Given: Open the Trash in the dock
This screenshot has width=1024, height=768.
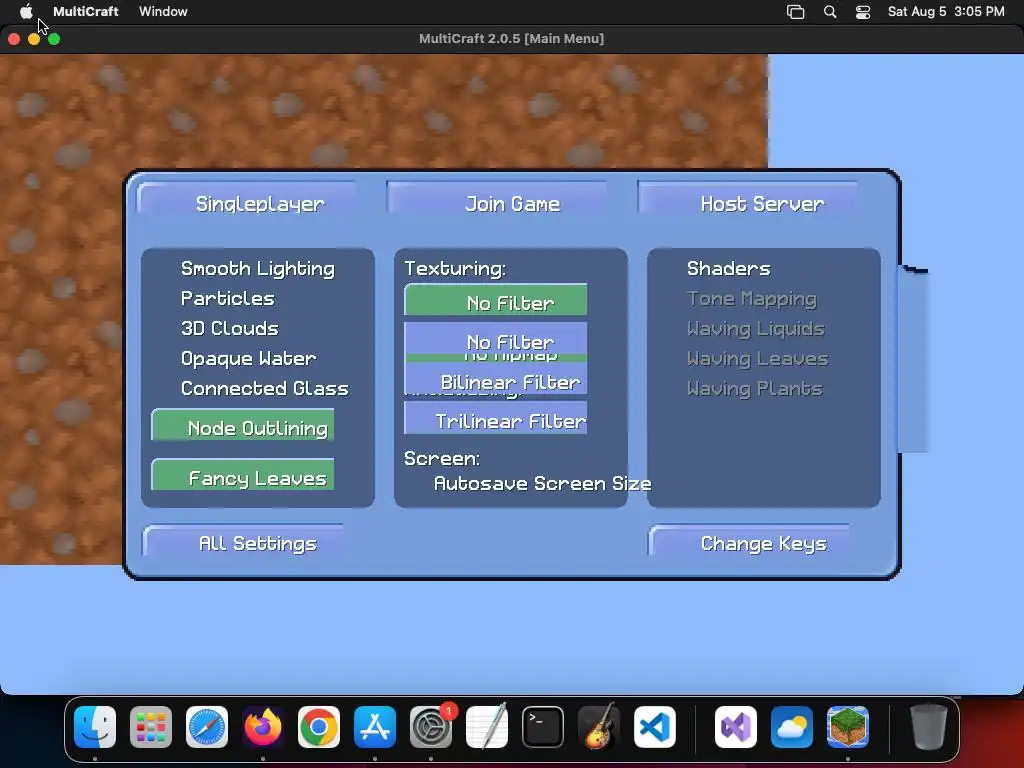Looking at the screenshot, I should pyautogui.click(x=929, y=727).
